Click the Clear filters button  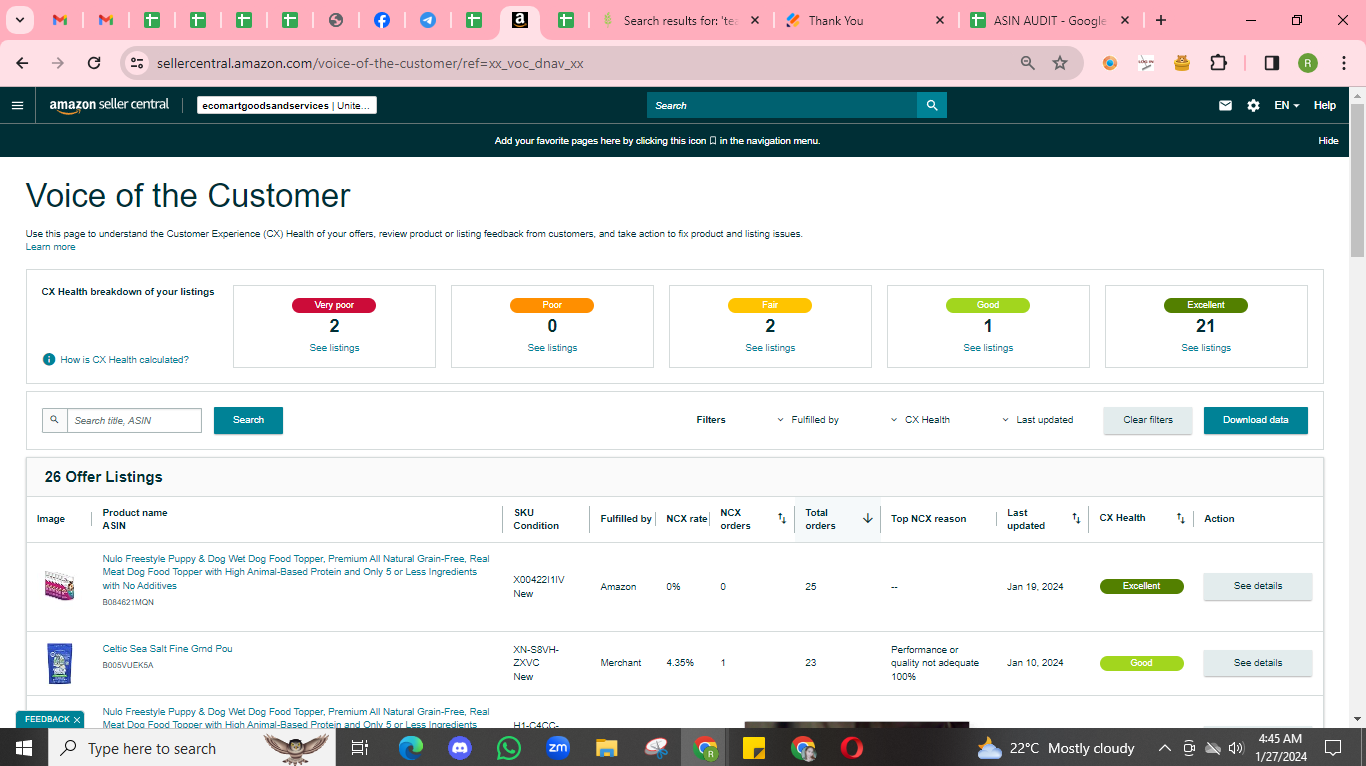1148,420
